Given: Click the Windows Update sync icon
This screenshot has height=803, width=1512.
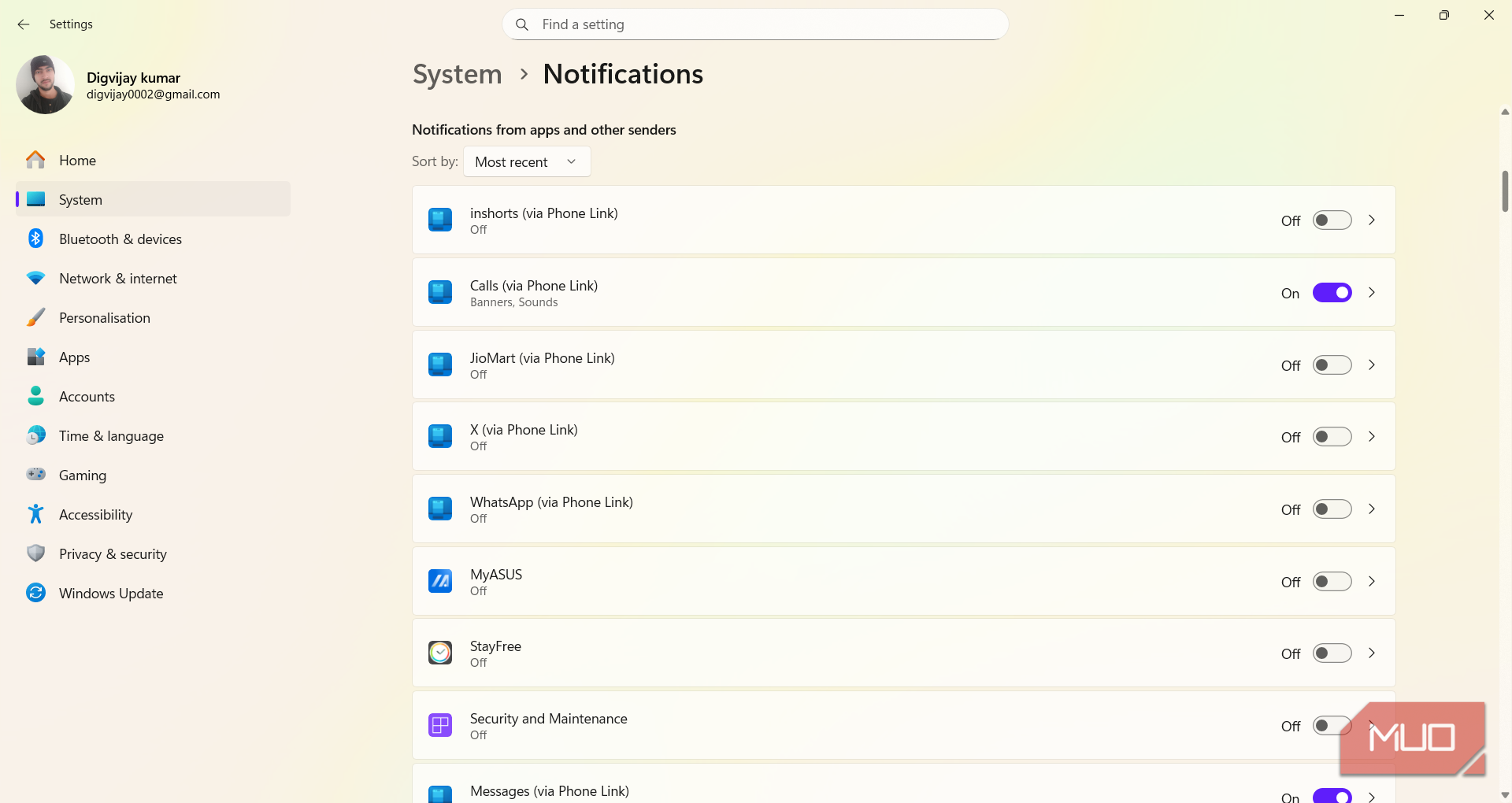Looking at the screenshot, I should coord(35,593).
